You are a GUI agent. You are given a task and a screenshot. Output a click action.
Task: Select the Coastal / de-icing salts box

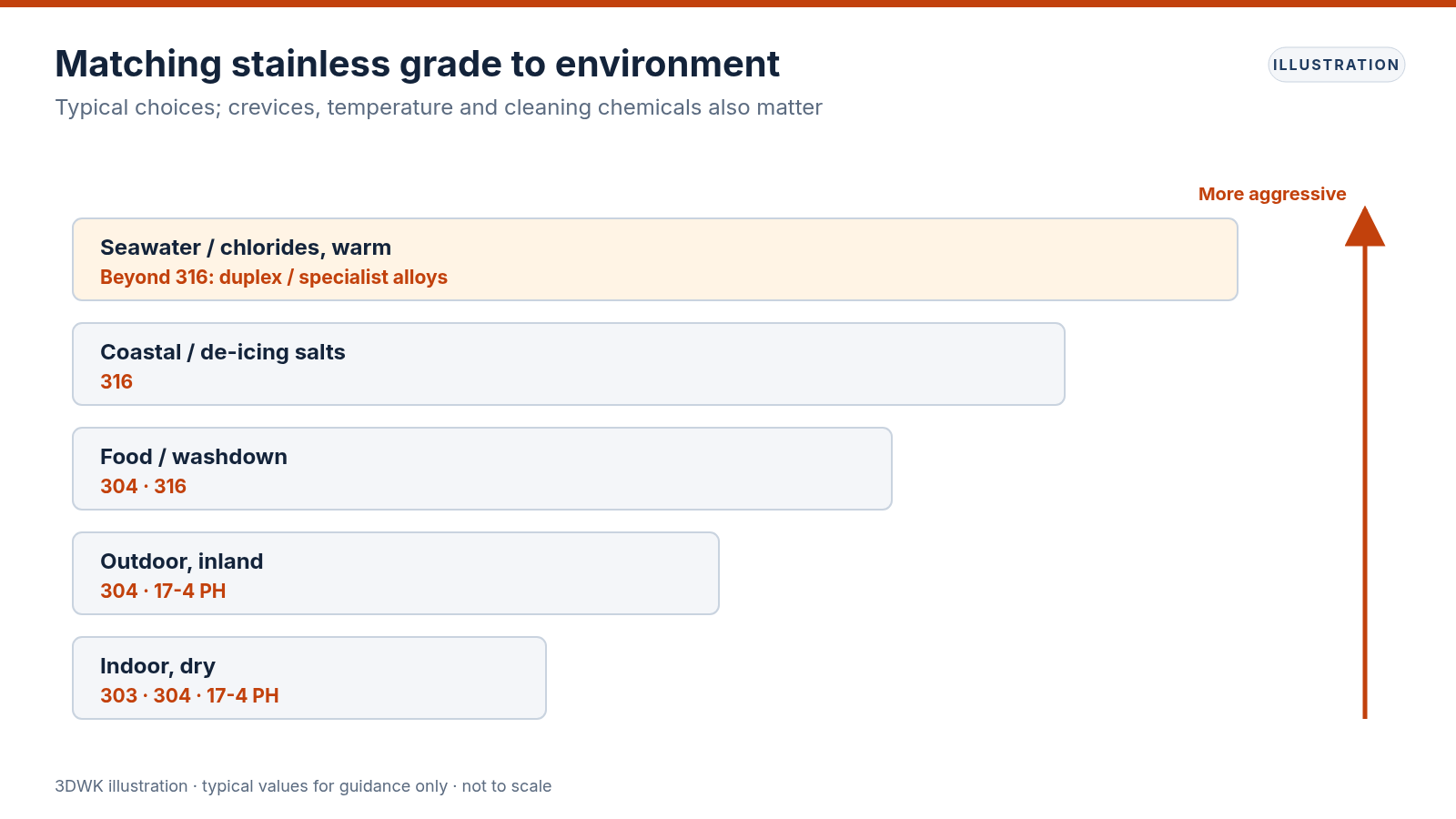[x=569, y=364]
